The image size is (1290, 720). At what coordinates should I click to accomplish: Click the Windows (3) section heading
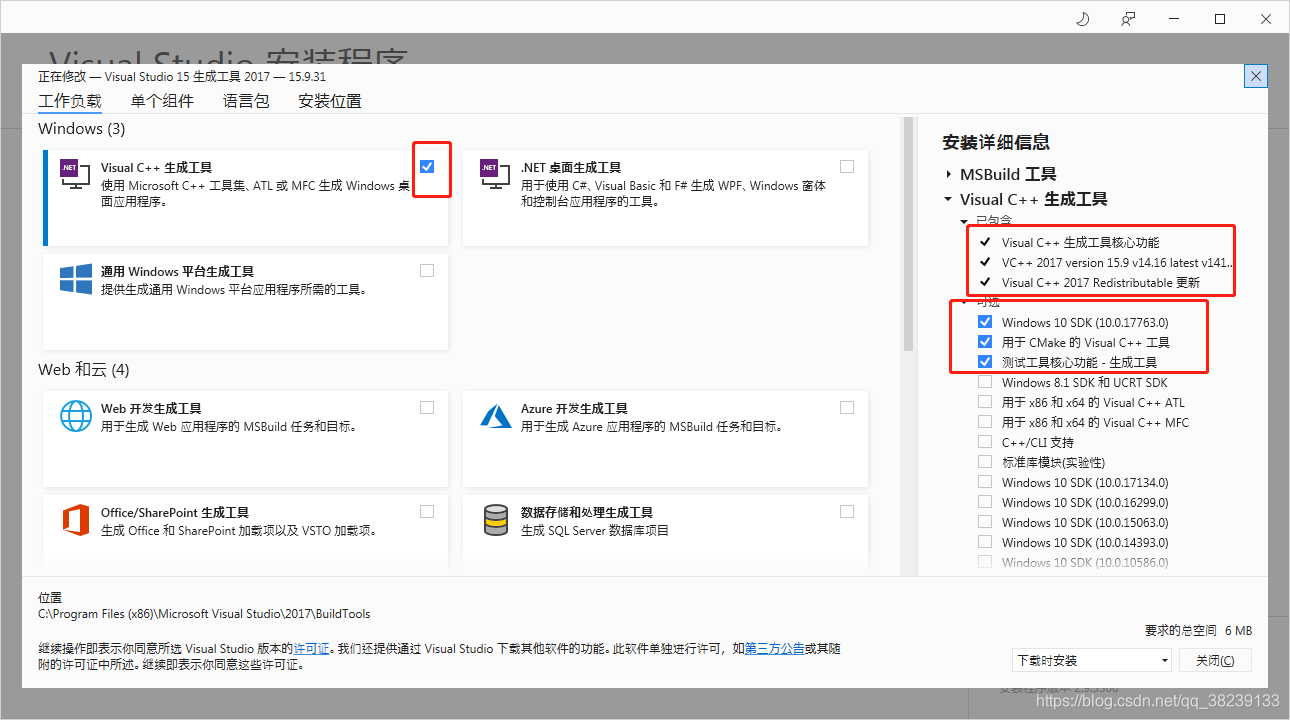click(x=82, y=129)
